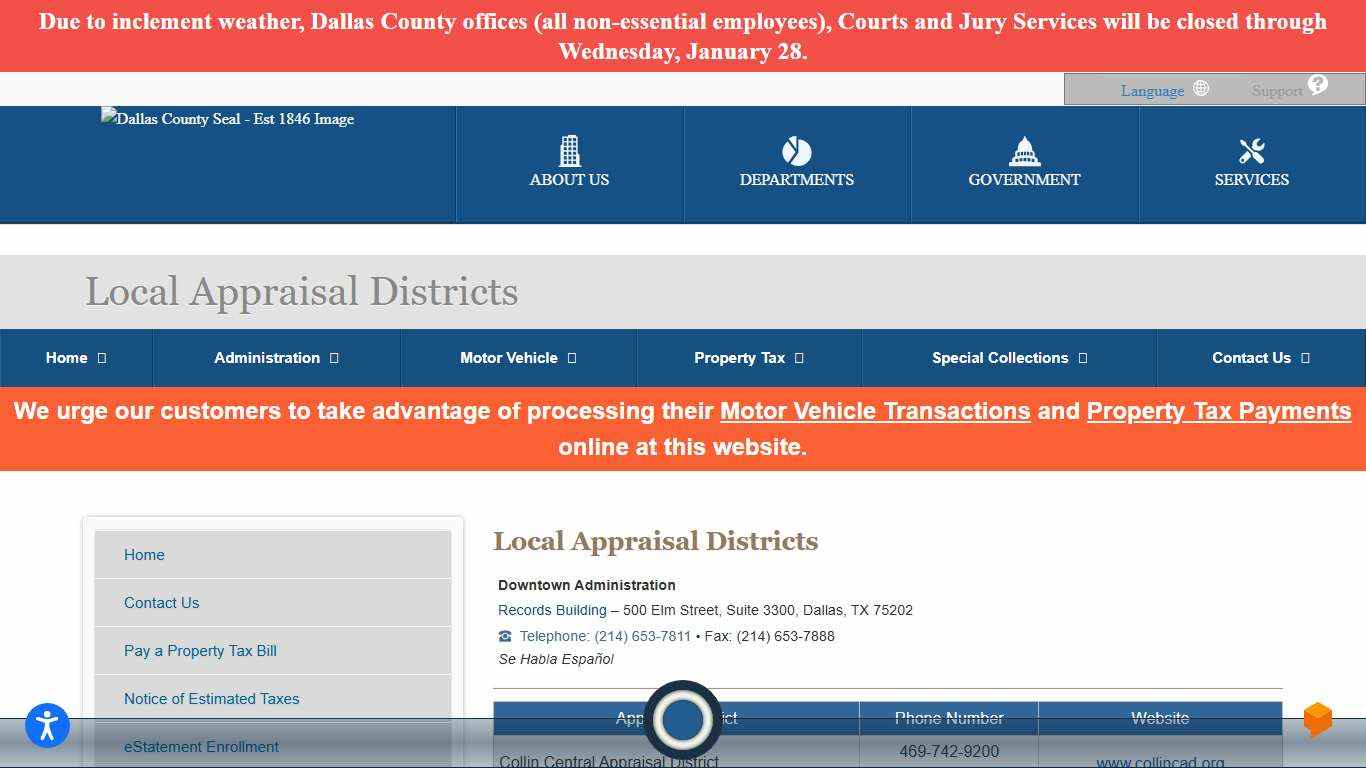Expand the Property Tax dropdown menu

(x=748, y=357)
